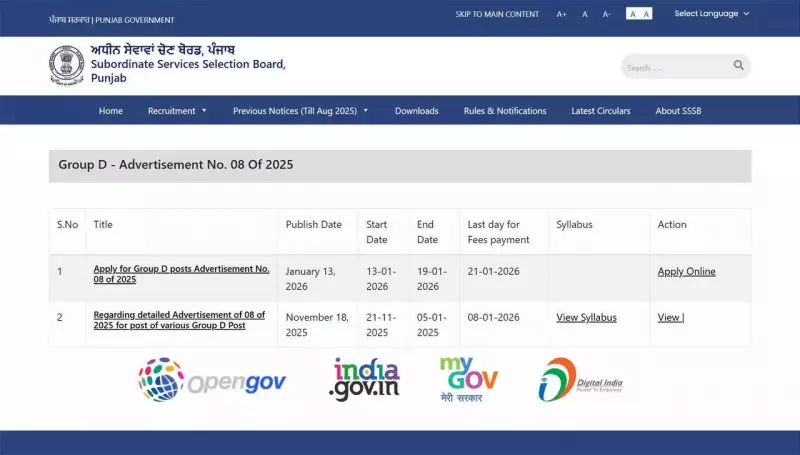Expand the Recruitment menu dropdown

(x=177, y=111)
